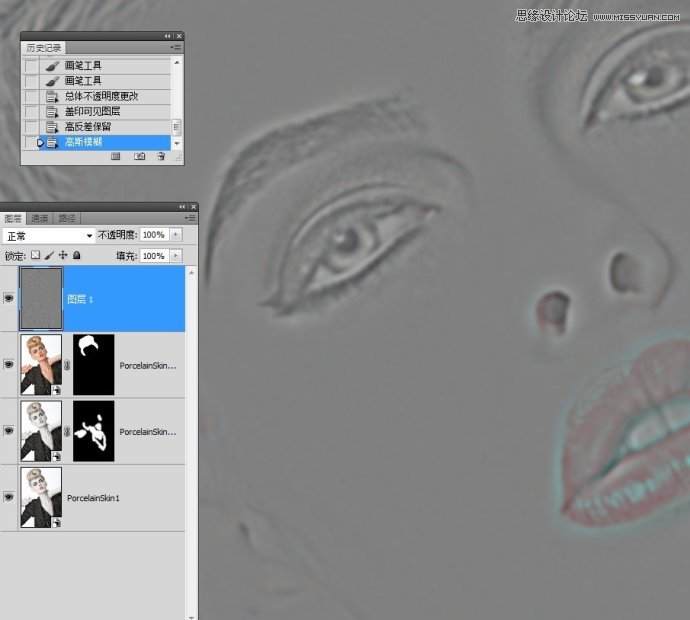The height and width of the screenshot is (620, 690).
Task: Create new snapshot using the camera icon
Action: [138, 157]
